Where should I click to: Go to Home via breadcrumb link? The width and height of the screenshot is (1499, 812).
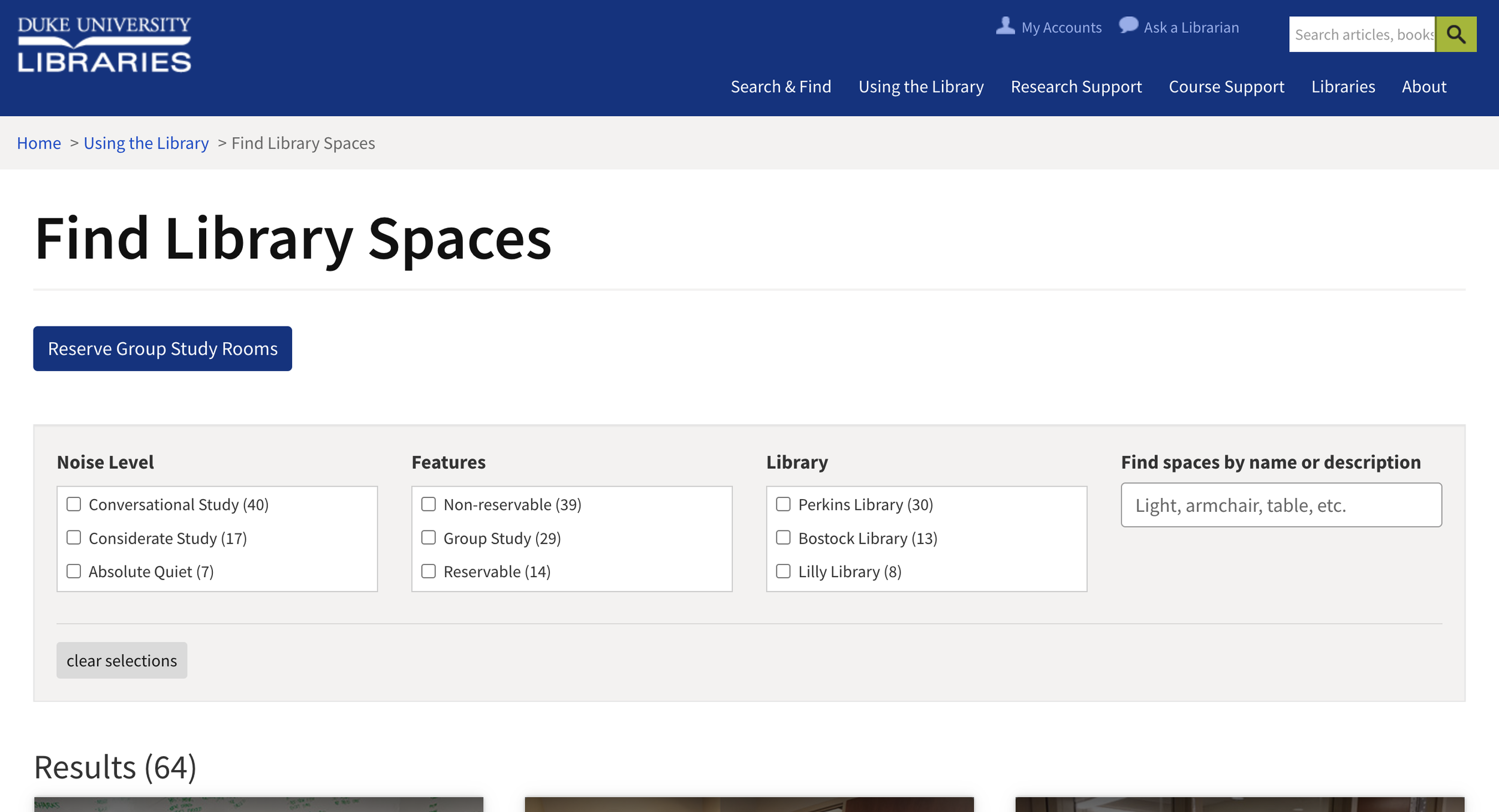39,143
